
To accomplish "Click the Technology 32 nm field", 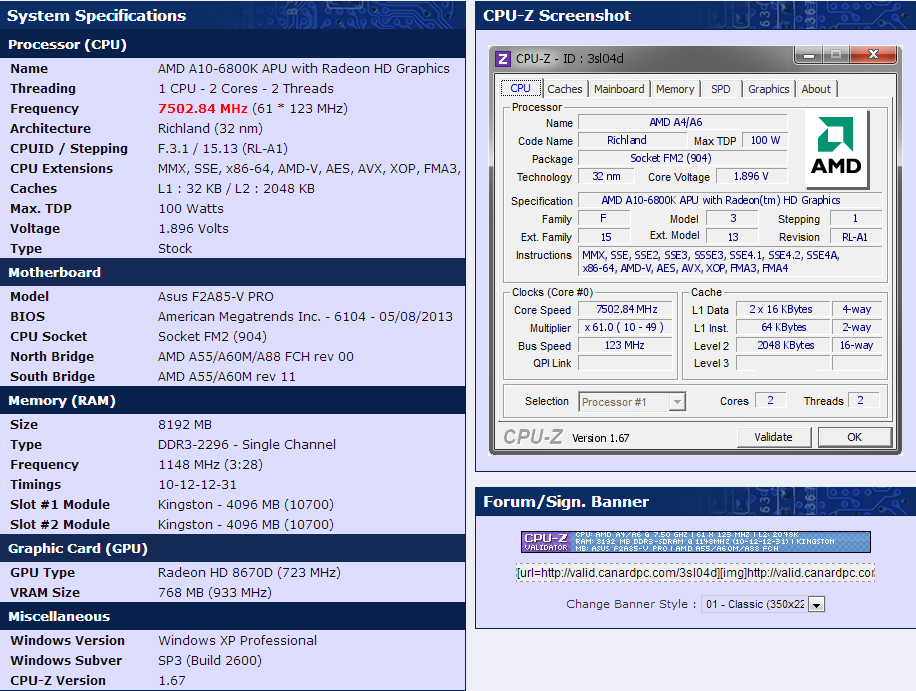I will coord(606,176).
